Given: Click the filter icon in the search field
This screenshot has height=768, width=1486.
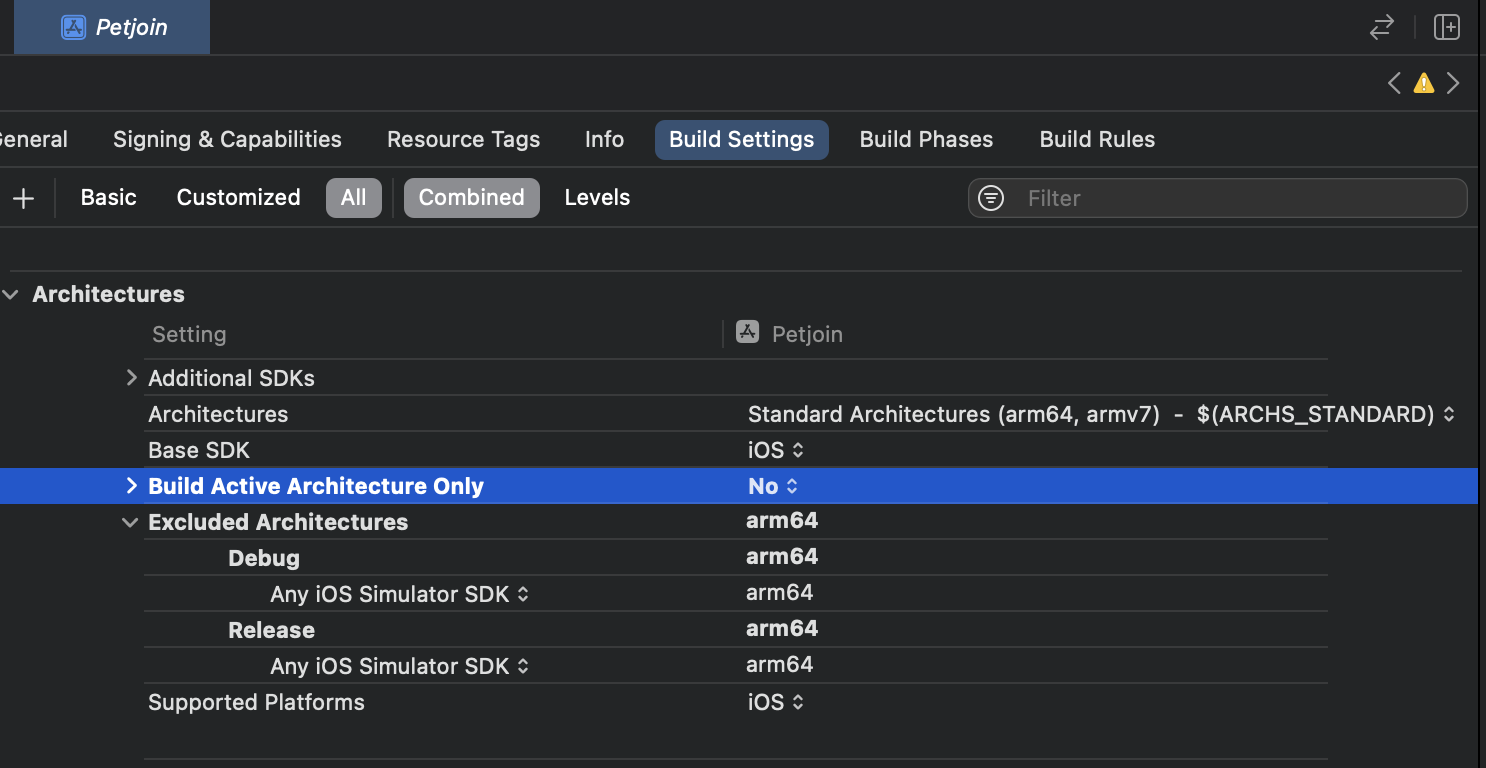Looking at the screenshot, I should pos(991,198).
